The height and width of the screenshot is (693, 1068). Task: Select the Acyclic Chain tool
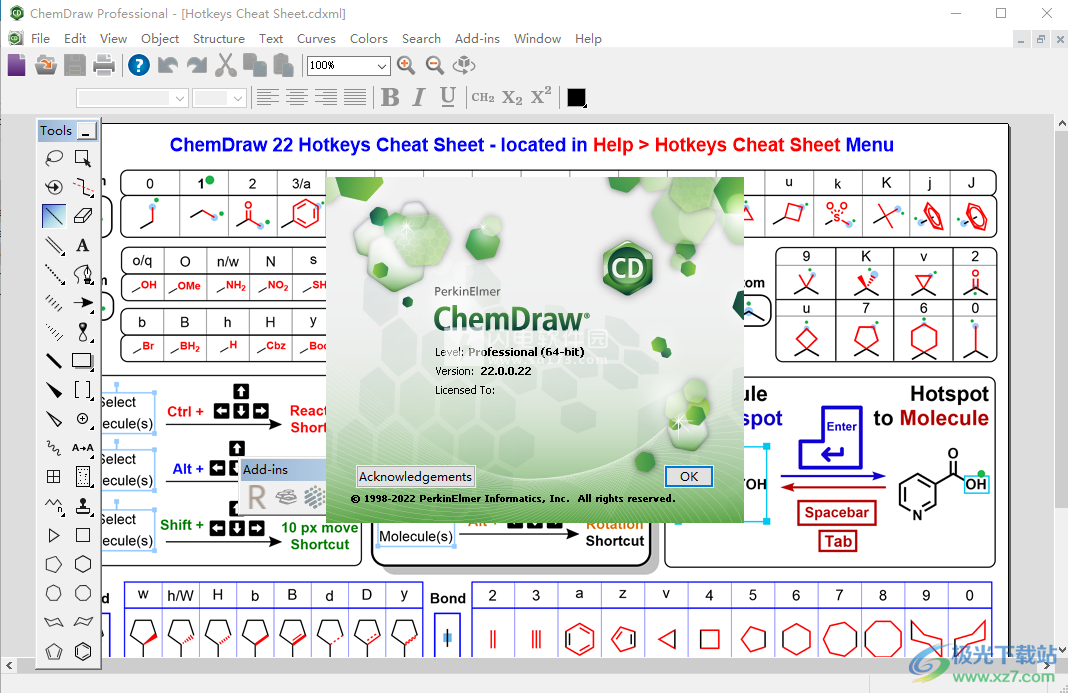(x=54, y=506)
